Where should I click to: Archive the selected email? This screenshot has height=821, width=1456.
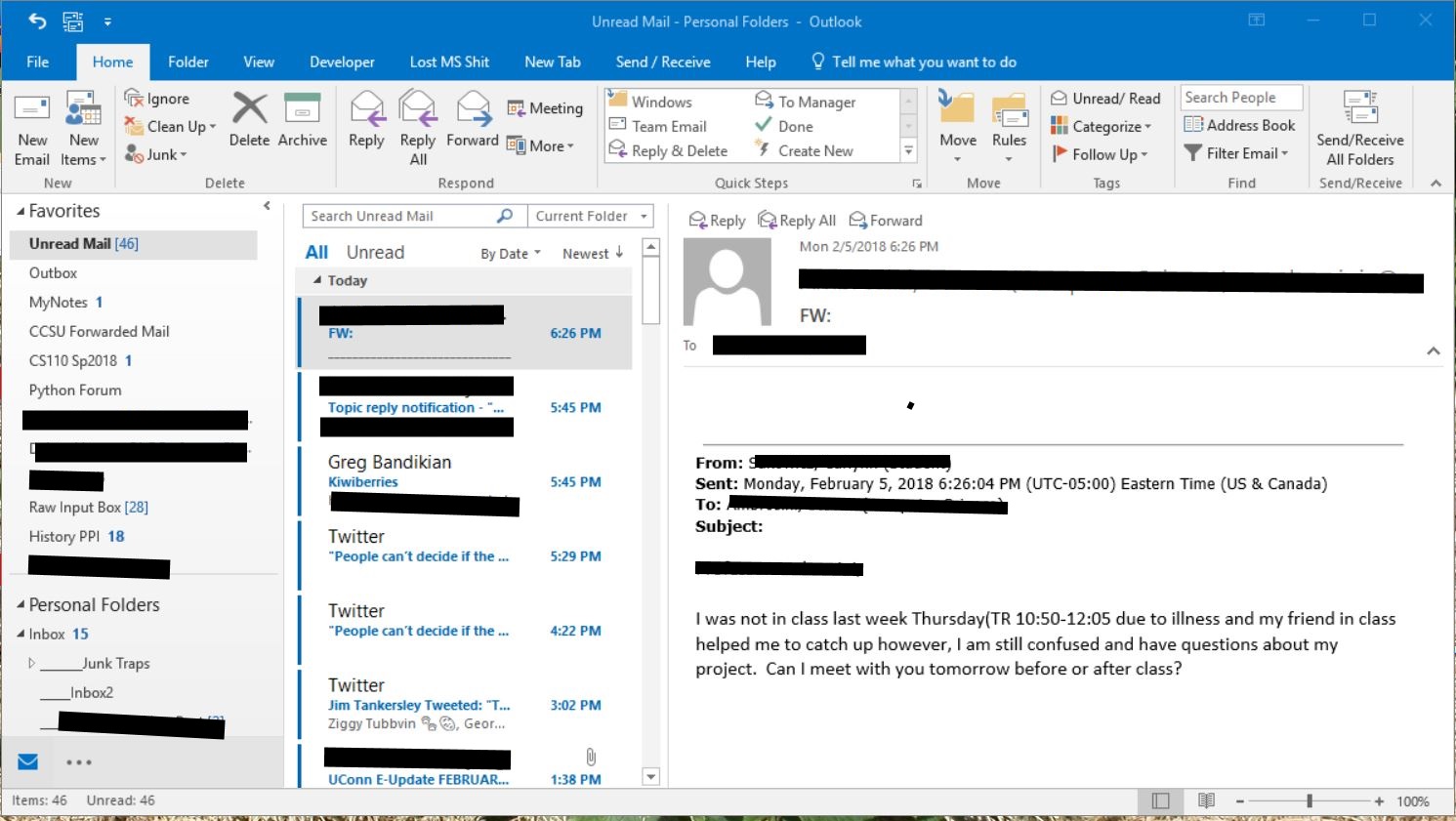pos(303,119)
